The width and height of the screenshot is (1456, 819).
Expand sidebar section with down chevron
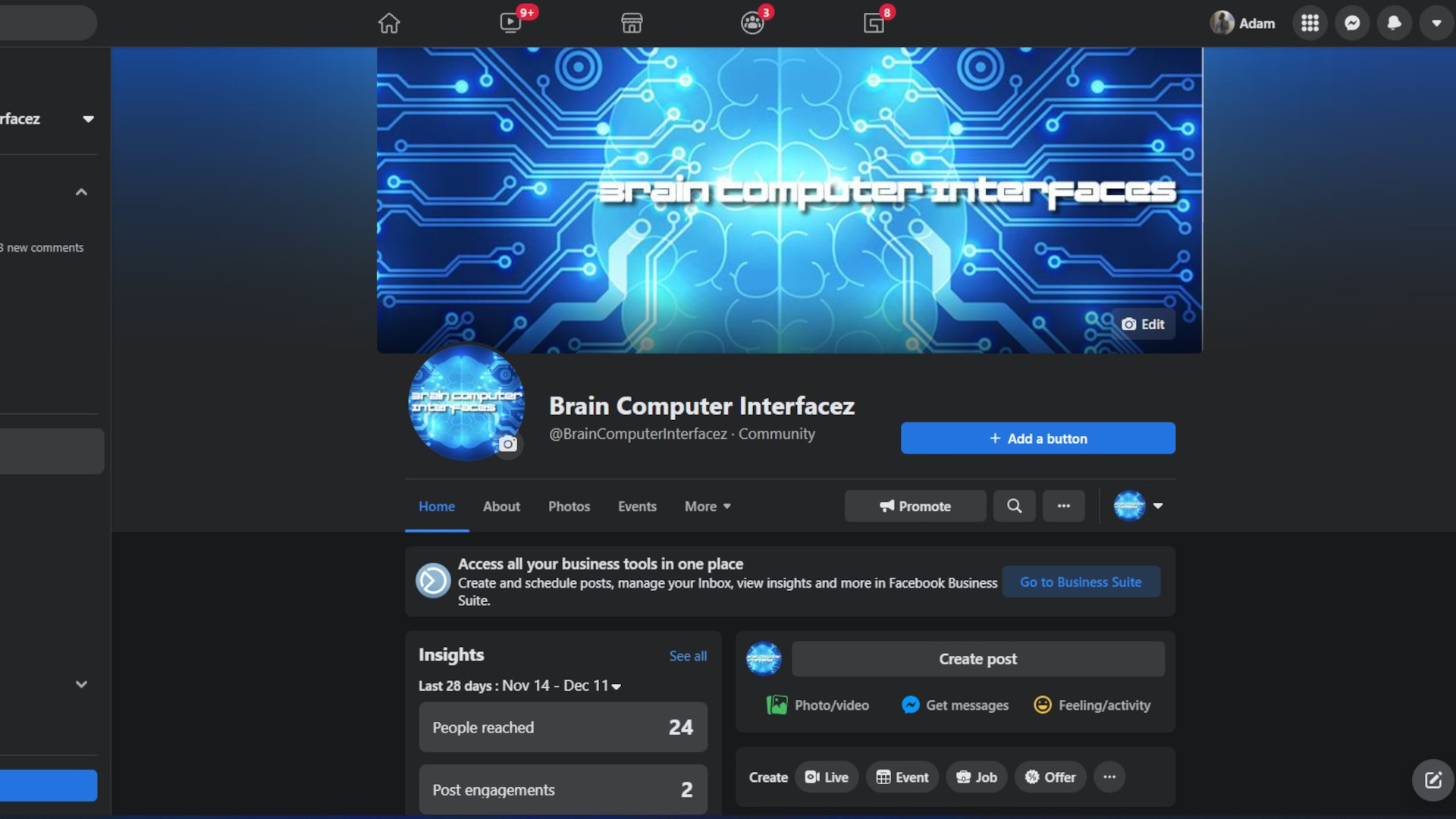coord(81,684)
